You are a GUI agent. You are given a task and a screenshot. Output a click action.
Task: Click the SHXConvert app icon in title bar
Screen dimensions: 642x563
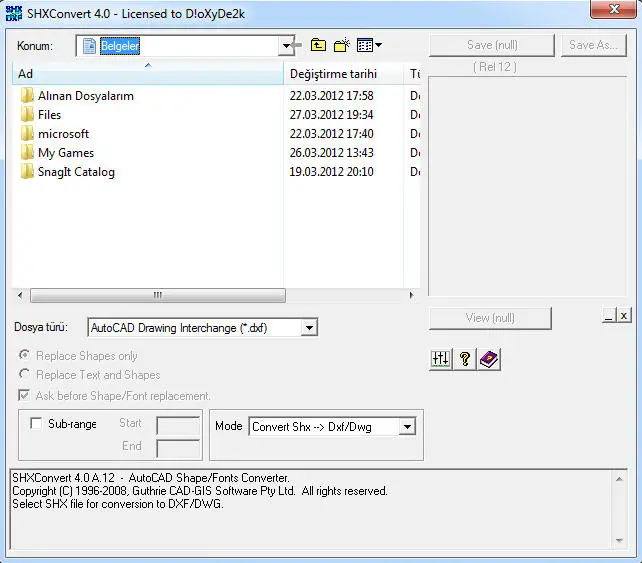14,13
